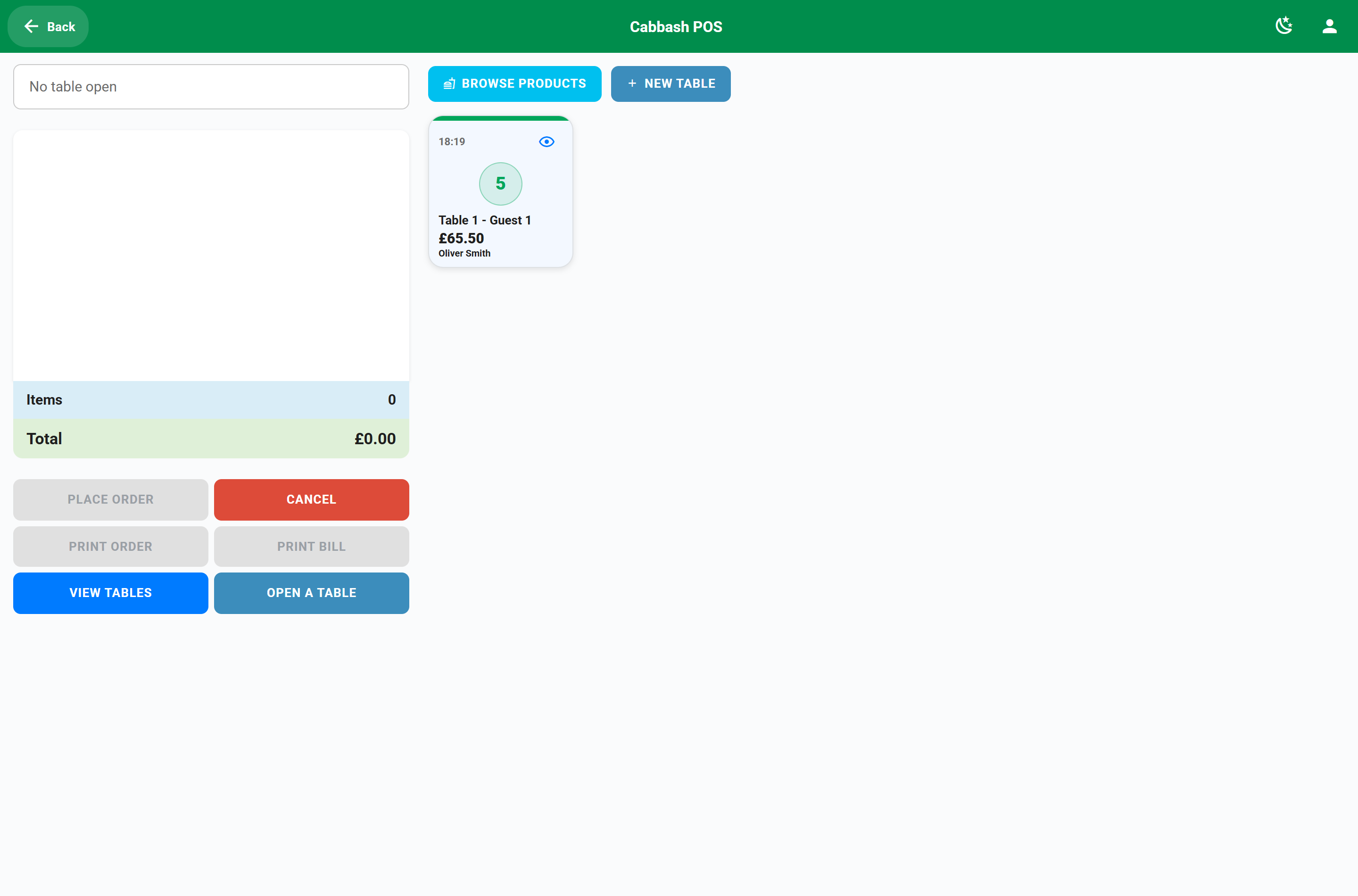Click the No table open field

click(x=211, y=87)
